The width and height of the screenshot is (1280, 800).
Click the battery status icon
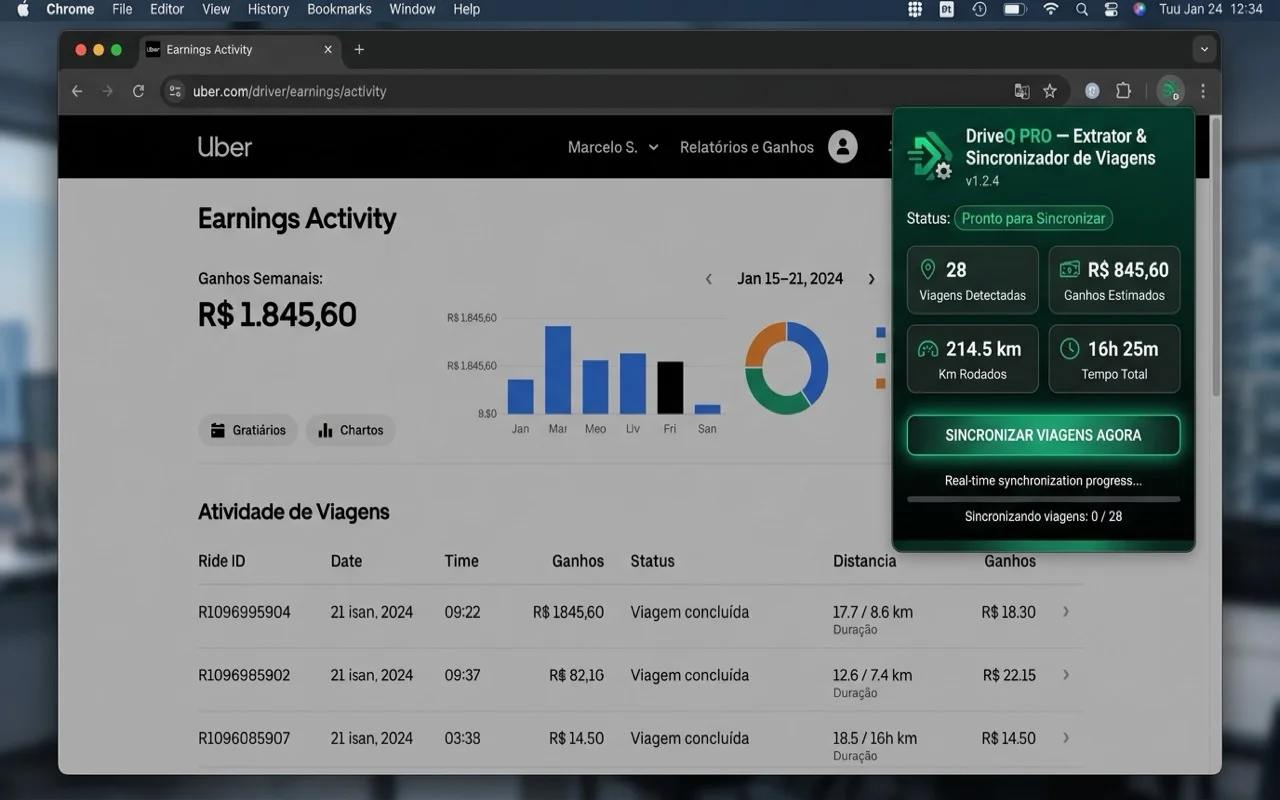[x=1015, y=9]
